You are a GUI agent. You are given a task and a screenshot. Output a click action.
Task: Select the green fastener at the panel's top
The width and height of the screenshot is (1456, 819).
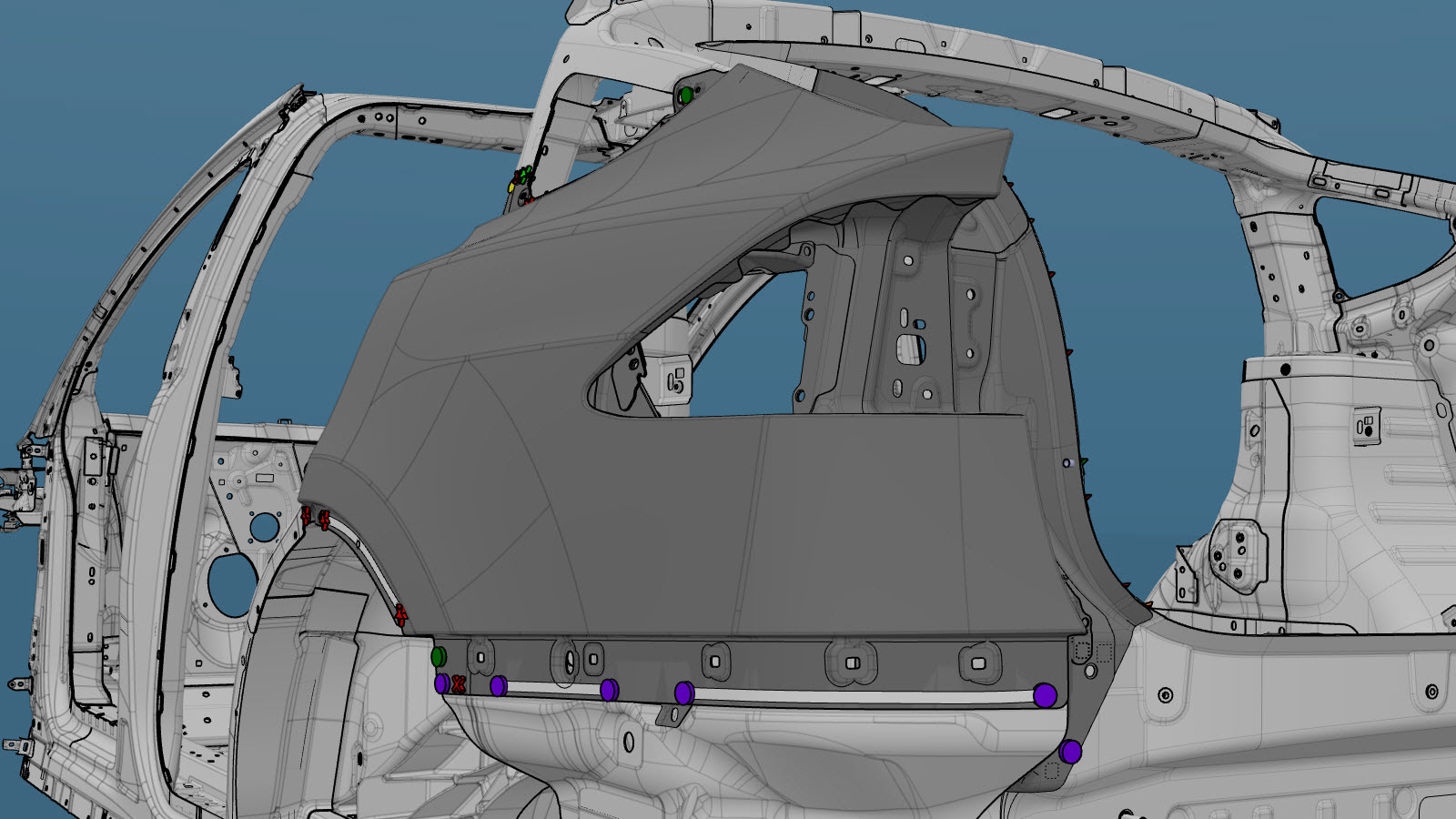click(686, 95)
